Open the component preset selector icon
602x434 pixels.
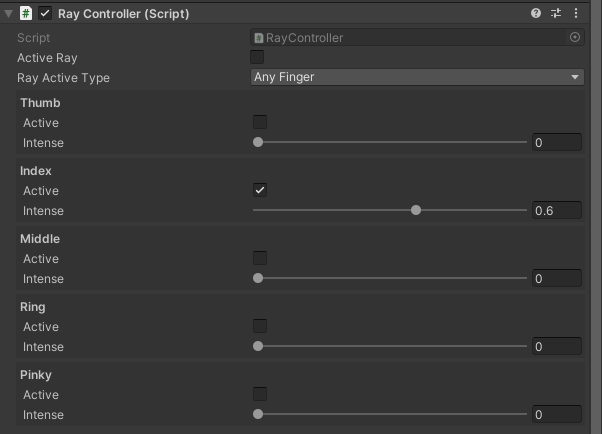pyautogui.click(x=556, y=14)
